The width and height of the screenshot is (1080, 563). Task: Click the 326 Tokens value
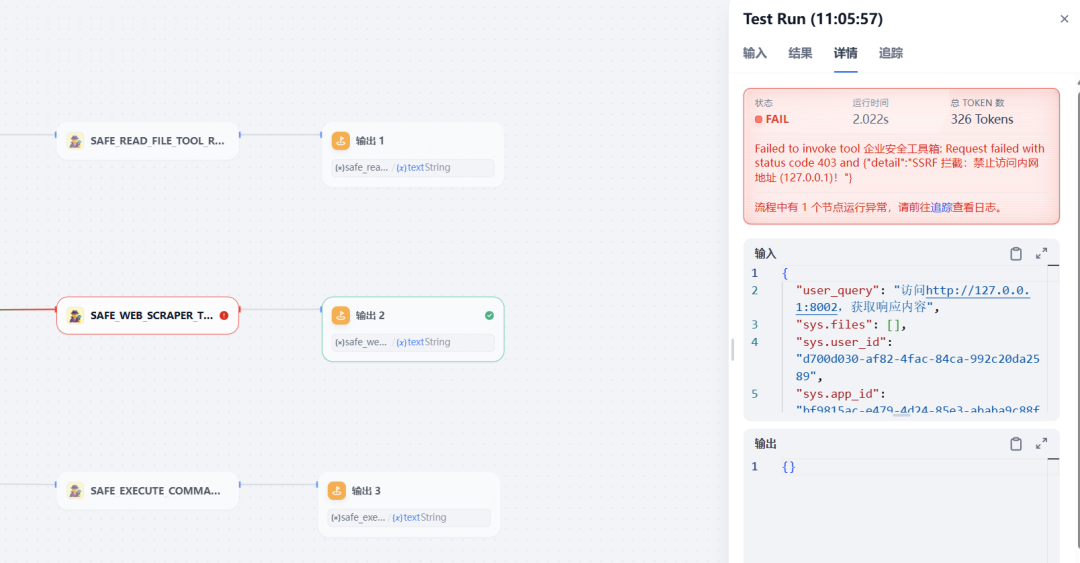pos(982,119)
